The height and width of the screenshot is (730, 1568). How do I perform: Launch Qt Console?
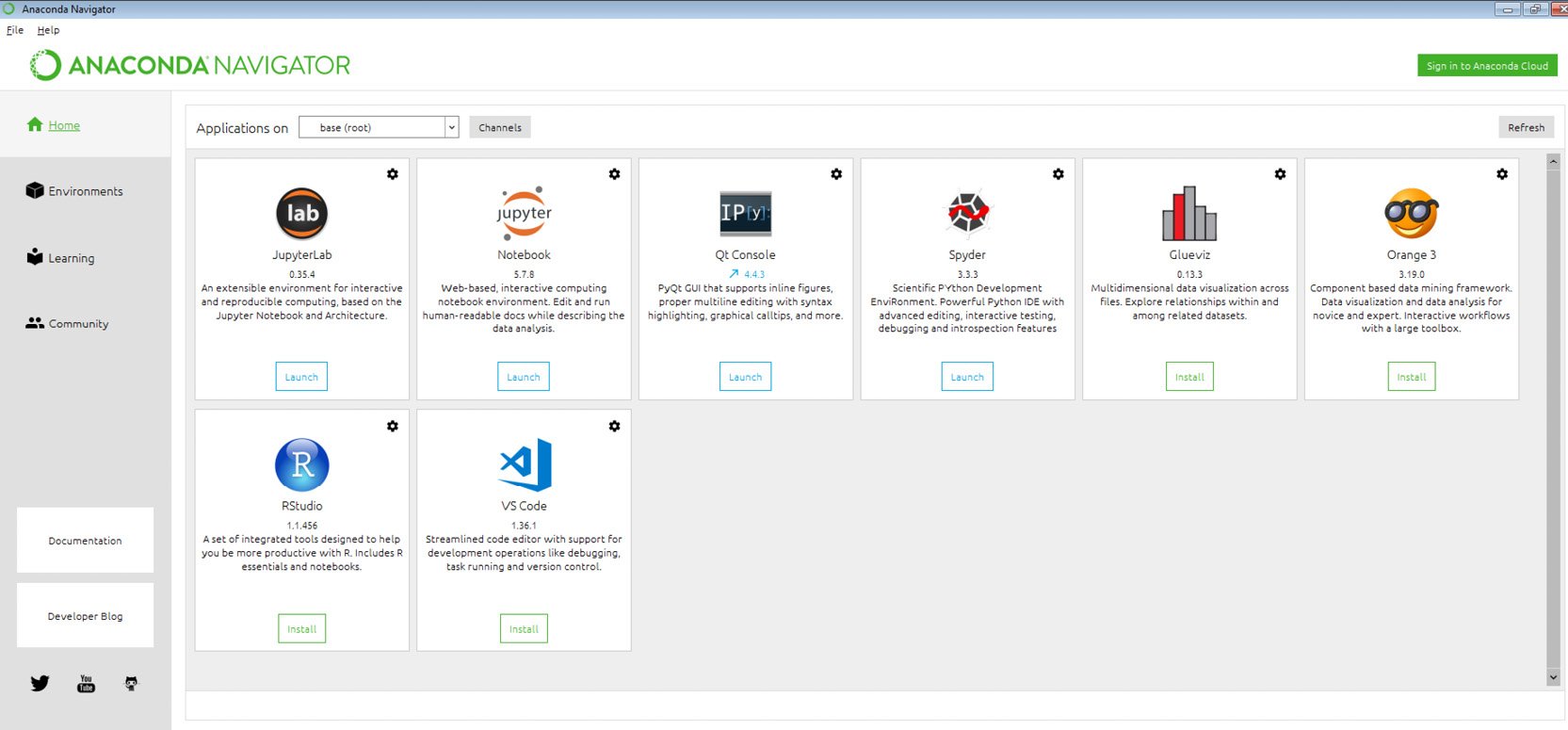pos(746,377)
